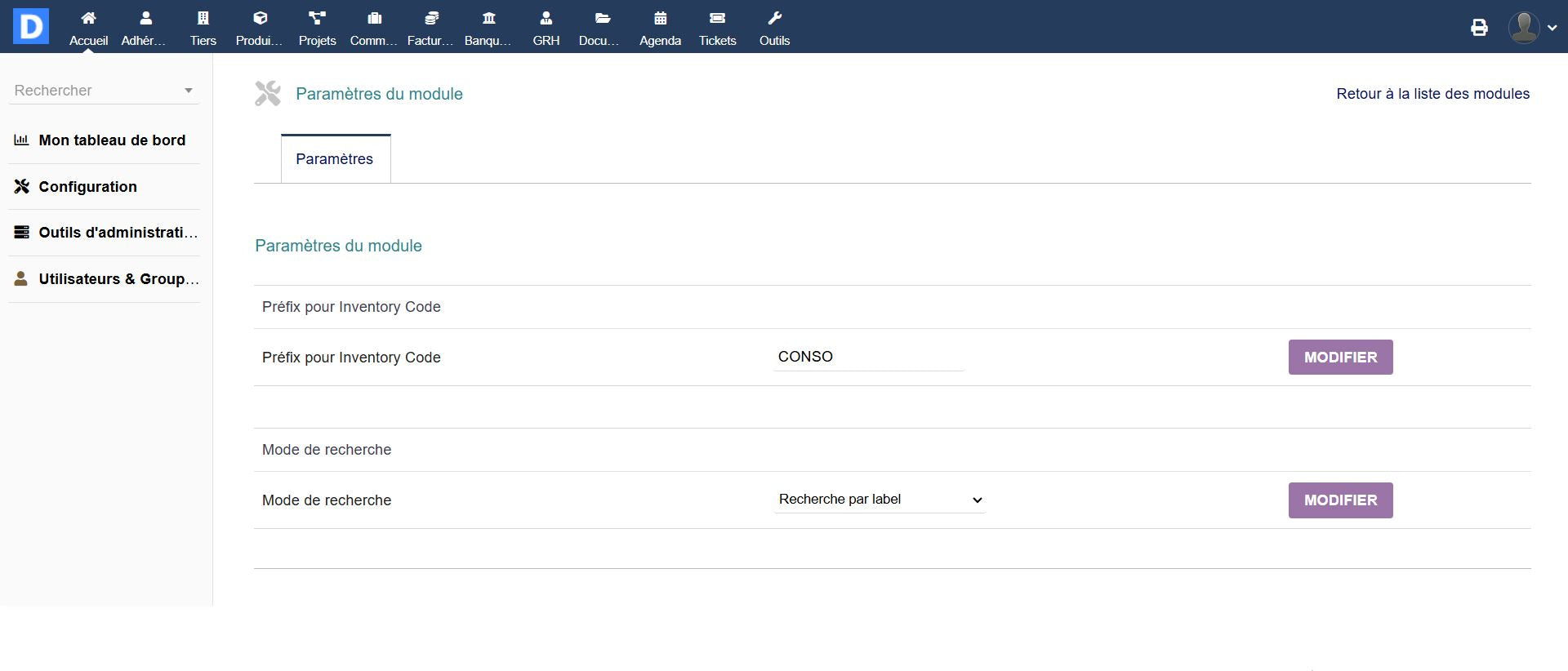Open the Agenda calendar icon
The width and height of the screenshot is (1568, 671).
coord(660,19)
